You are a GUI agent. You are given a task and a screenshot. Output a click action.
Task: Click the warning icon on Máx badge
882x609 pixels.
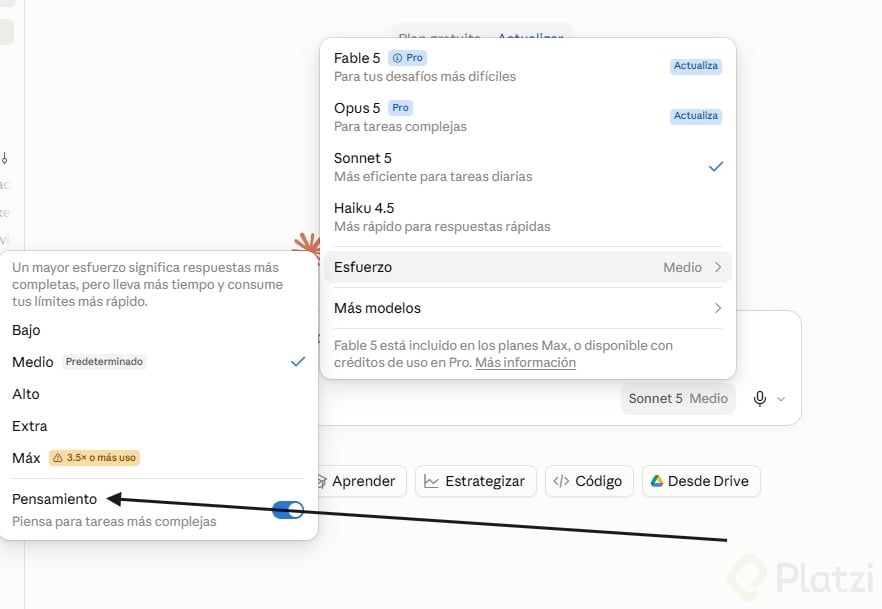coord(57,458)
